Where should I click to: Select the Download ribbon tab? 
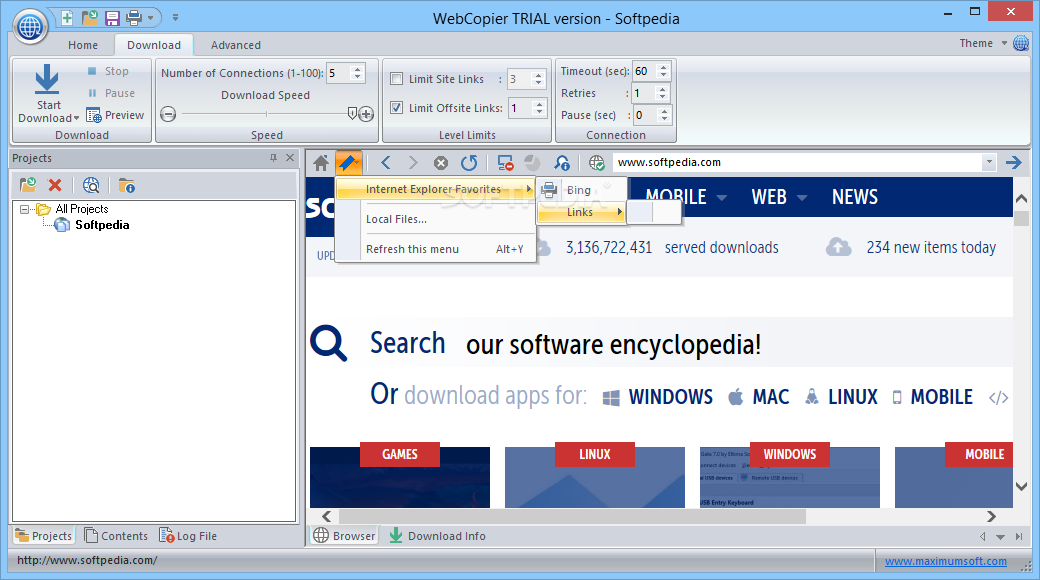click(154, 45)
